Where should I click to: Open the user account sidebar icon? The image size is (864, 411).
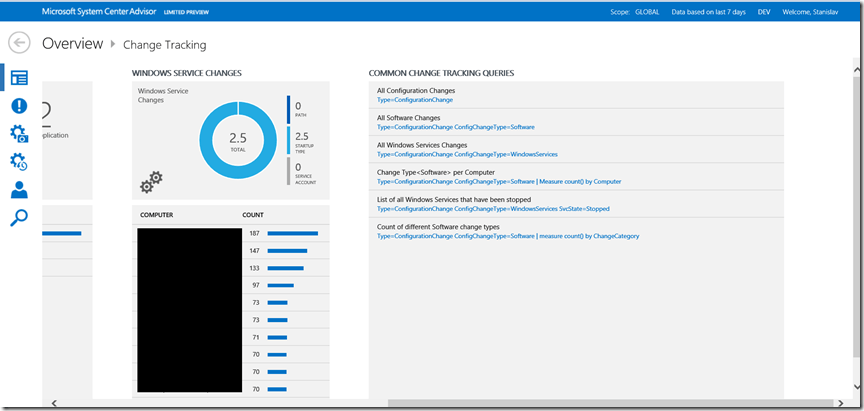[x=18, y=190]
